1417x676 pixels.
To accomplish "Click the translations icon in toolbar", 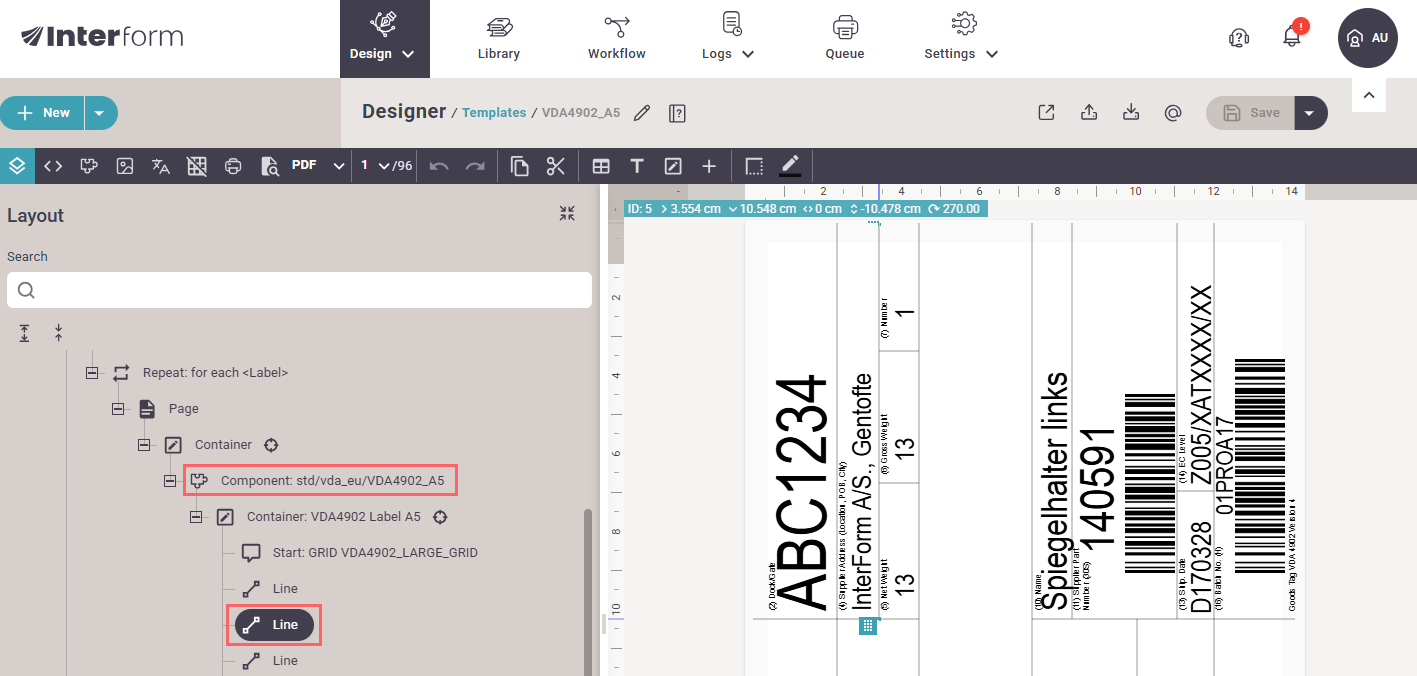I will (x=160, y=166).
